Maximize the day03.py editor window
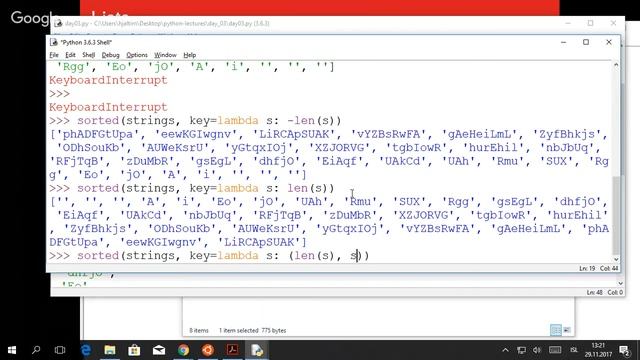This screenshot has width=640, height=360. (590, 23)
